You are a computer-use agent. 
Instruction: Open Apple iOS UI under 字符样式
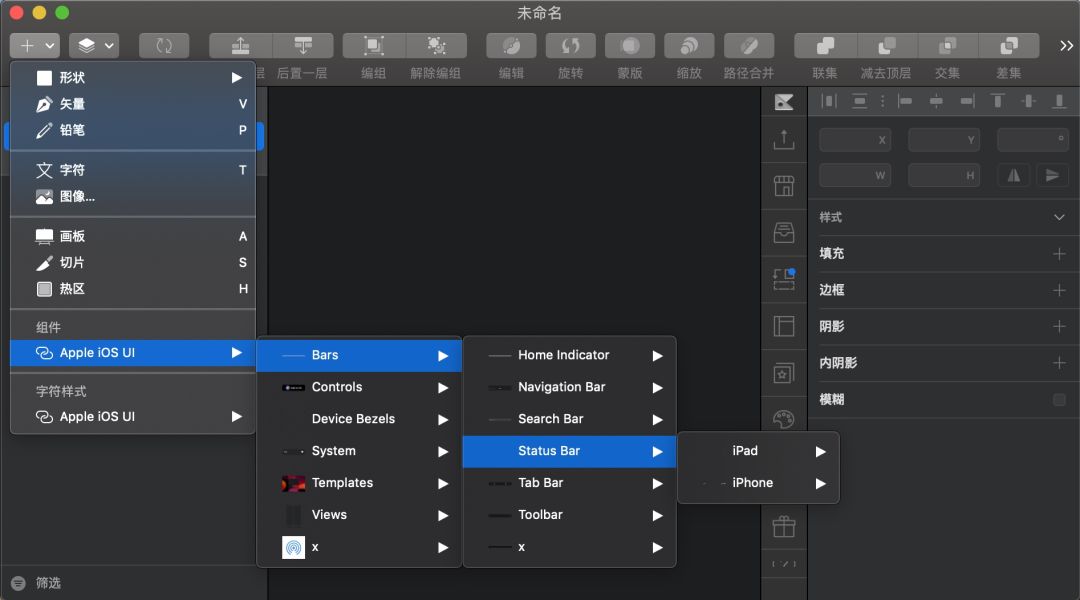point(133,417)
